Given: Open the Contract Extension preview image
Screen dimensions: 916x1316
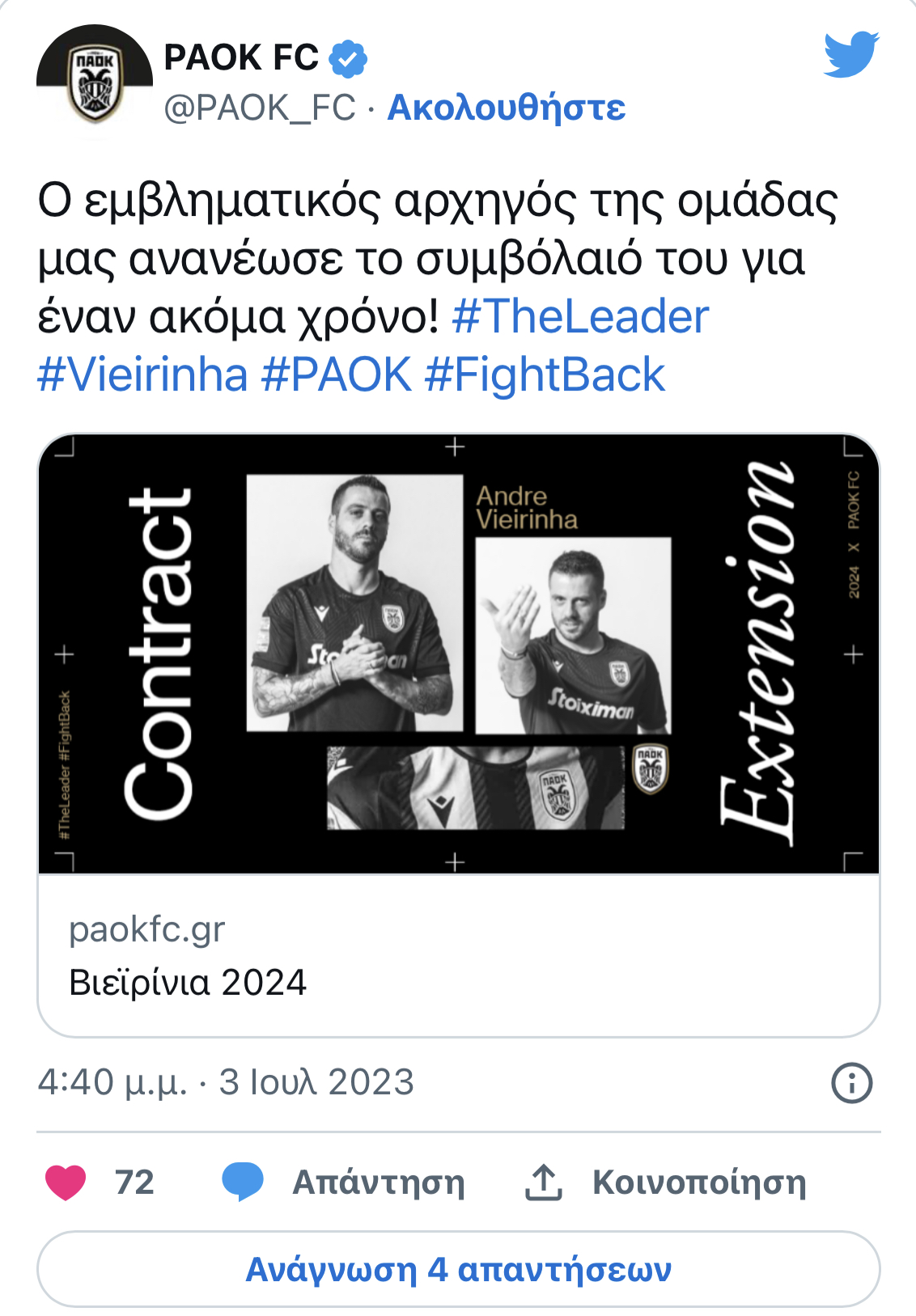Looking at the screenshot, I should pos(459,654).
